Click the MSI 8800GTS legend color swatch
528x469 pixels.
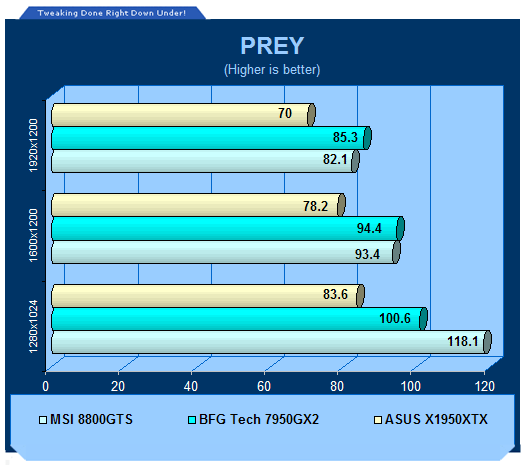[x=43, y=420]
